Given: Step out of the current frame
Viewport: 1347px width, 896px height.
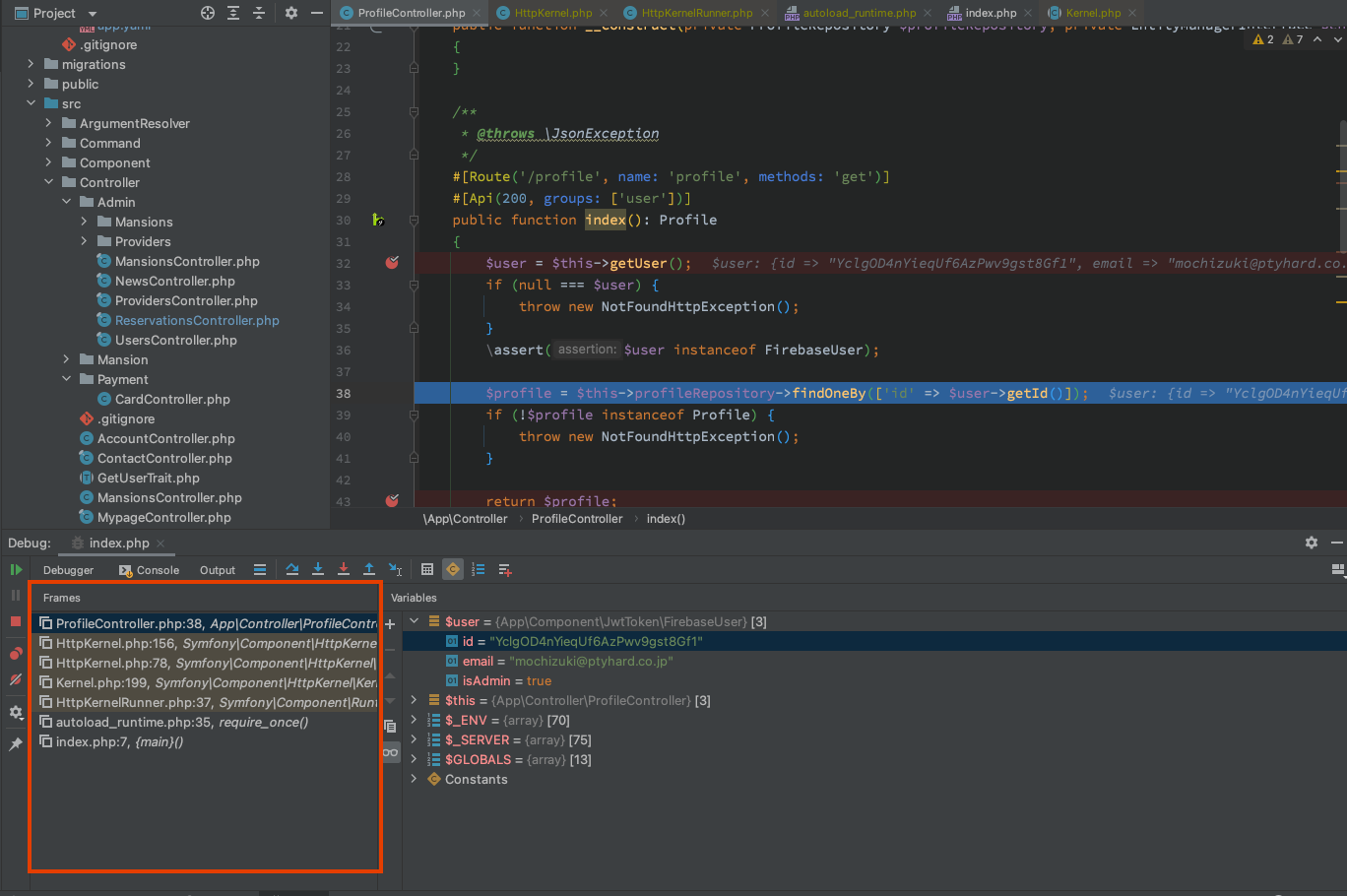Looking at the screenshot, I should pos(369,569).
